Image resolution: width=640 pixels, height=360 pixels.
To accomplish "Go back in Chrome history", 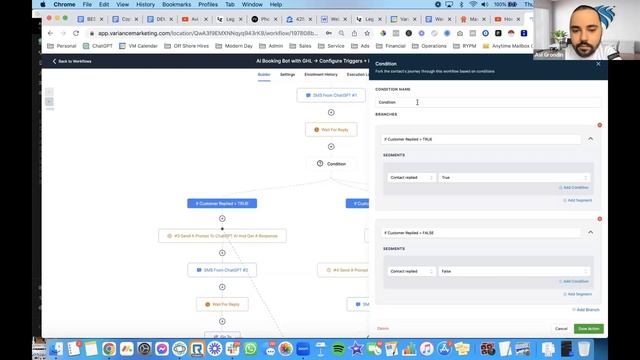I will coord(50,33).
